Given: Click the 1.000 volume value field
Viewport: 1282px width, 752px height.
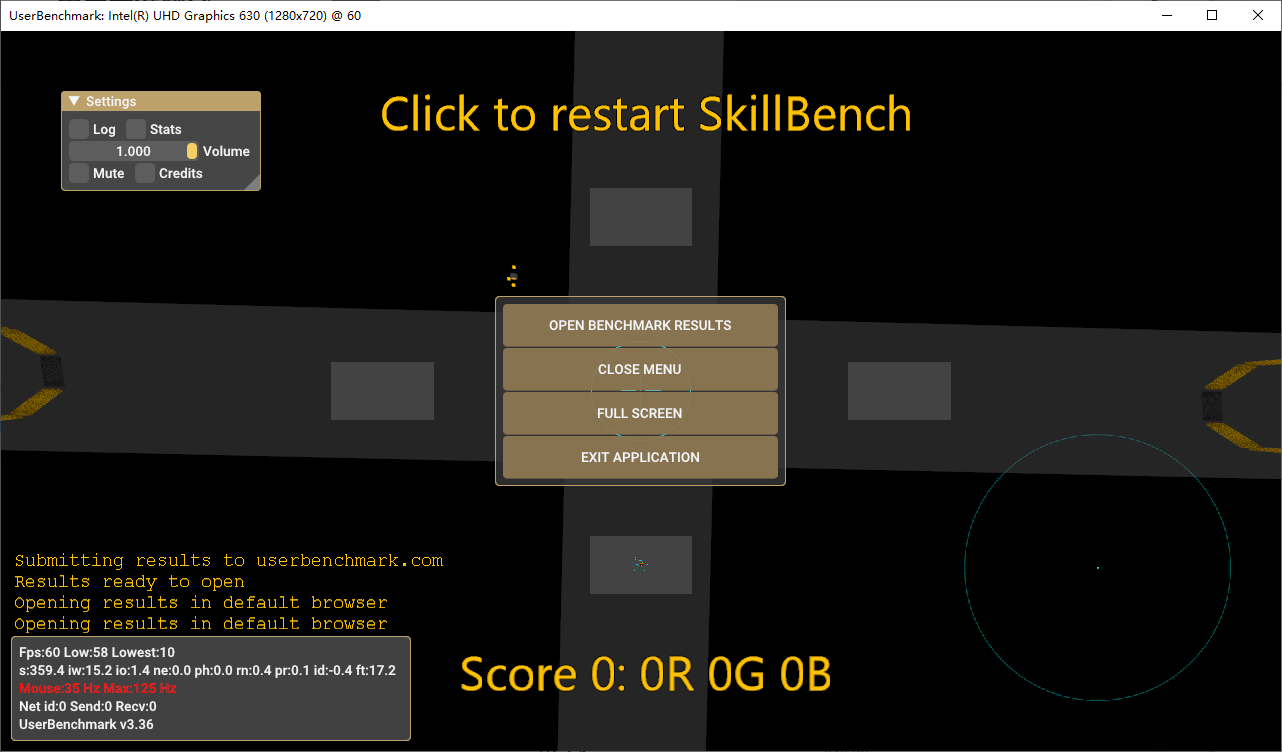Looking at the screenshot, I should pos(134,151).
